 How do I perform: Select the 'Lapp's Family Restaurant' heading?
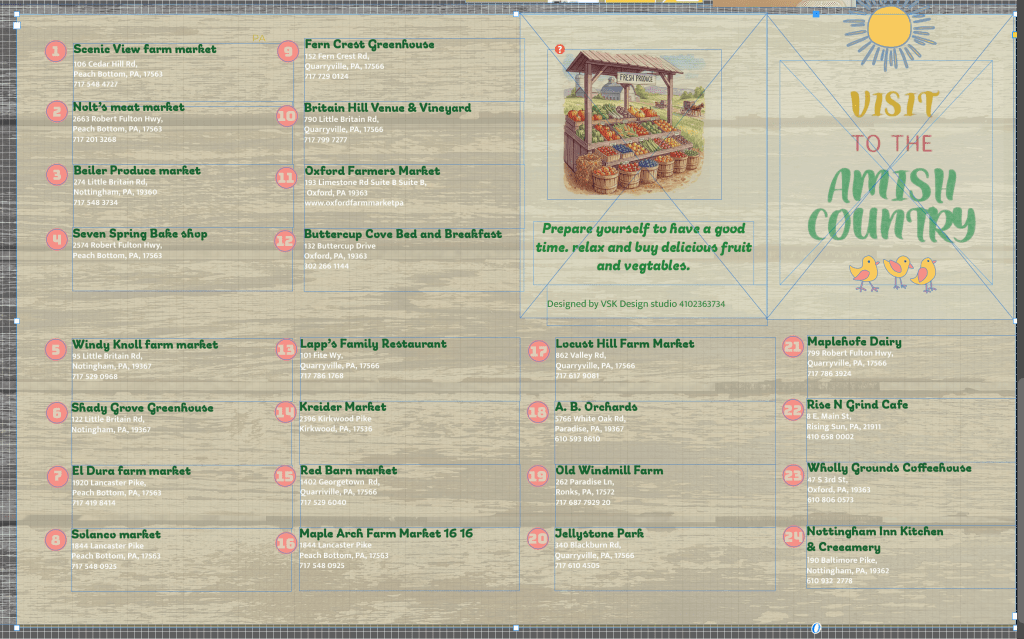pyautogui.click(x=373, y=343)
